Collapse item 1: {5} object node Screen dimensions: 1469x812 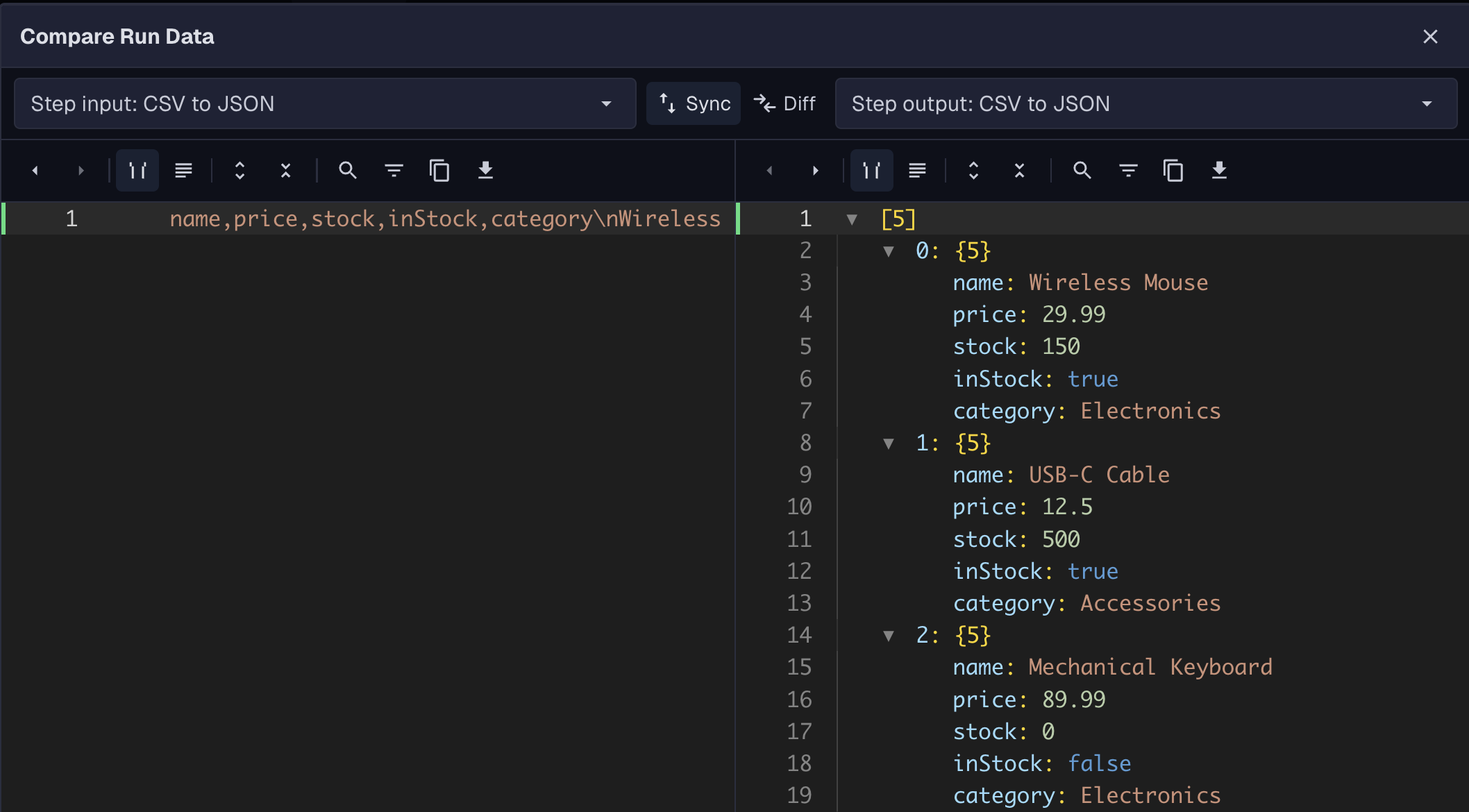(888, 443)
